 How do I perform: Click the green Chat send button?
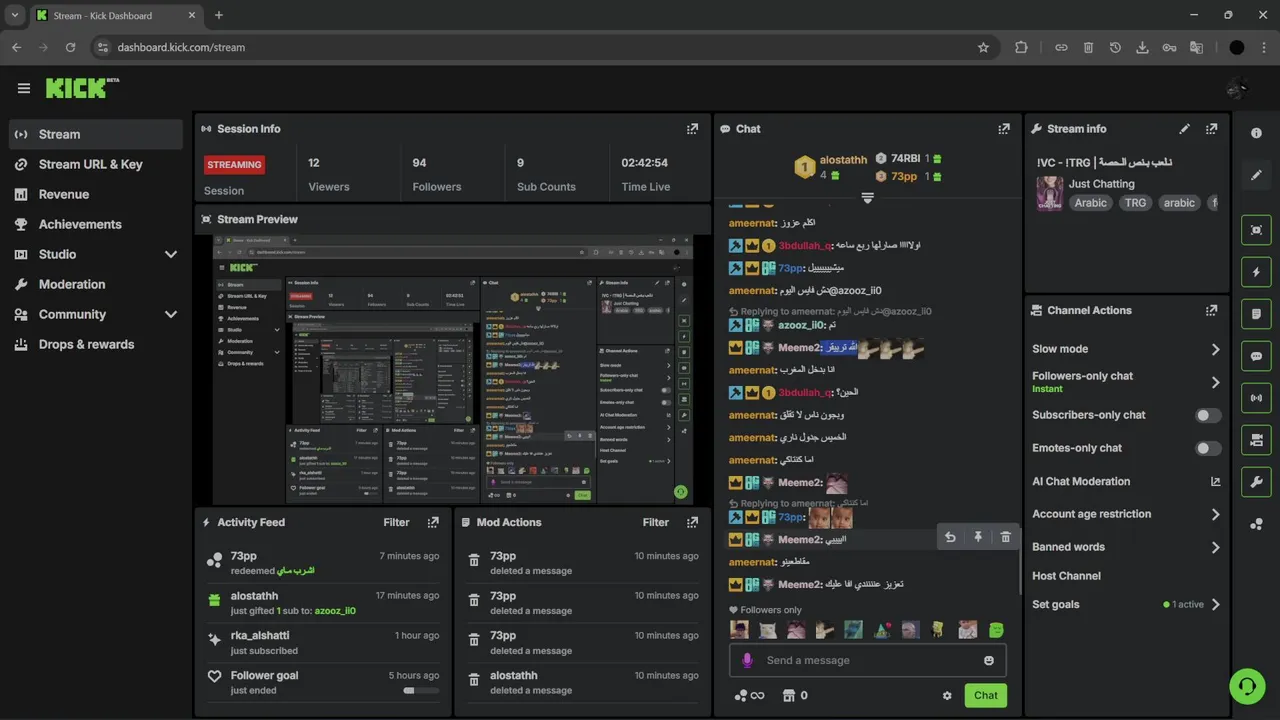[985, 696]
